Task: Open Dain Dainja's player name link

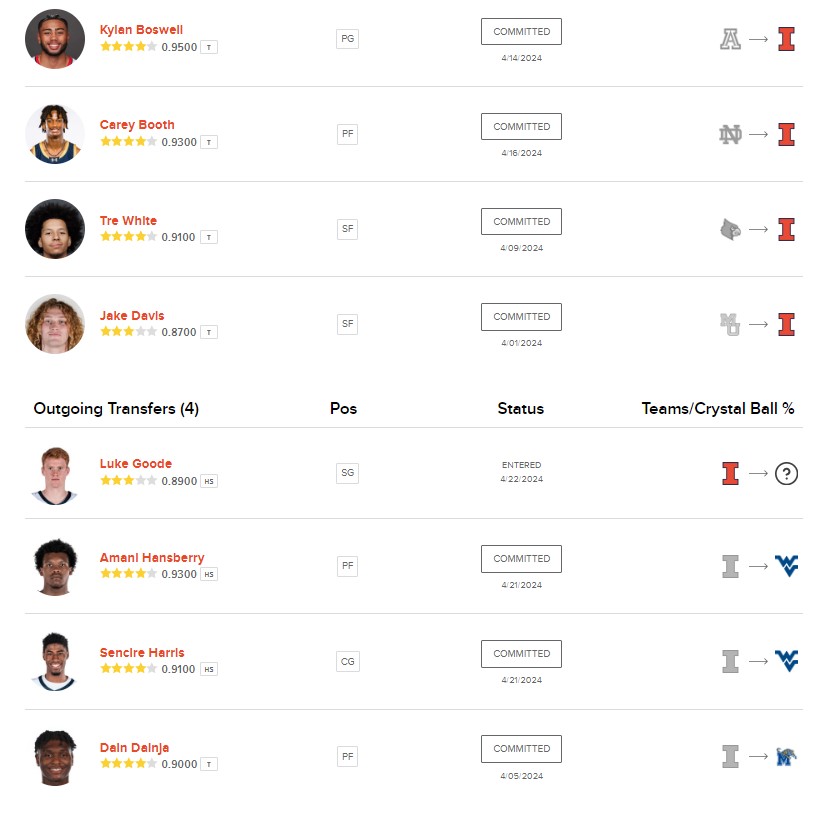Action: [134, 748]
